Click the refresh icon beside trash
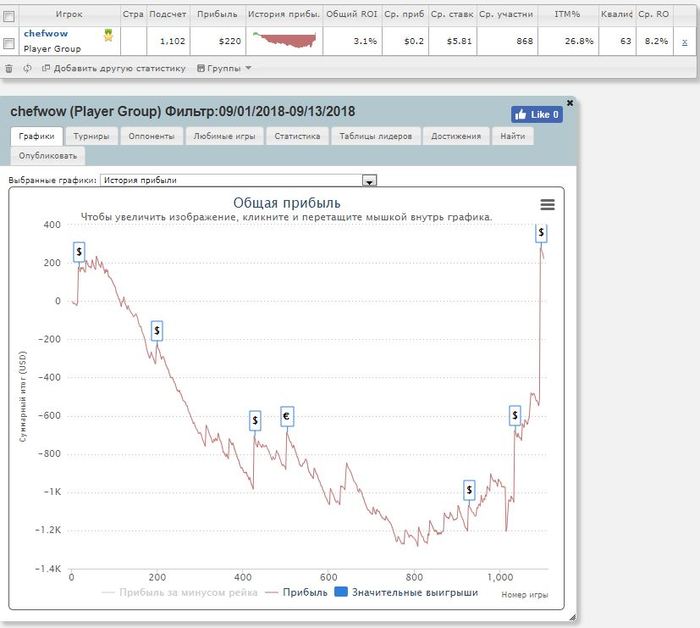 coord(27,68)
